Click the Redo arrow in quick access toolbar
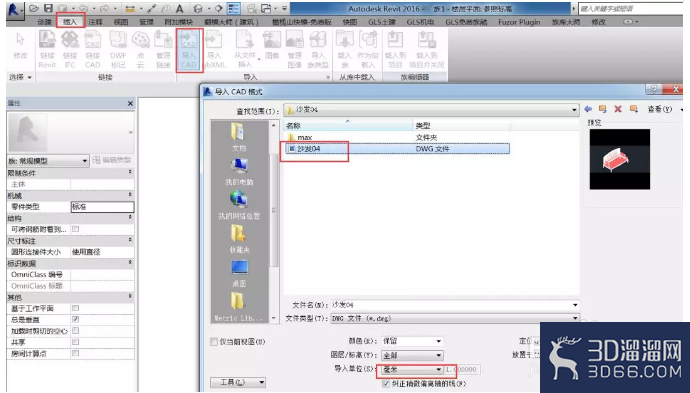690x393 pixels. point(104,8)
